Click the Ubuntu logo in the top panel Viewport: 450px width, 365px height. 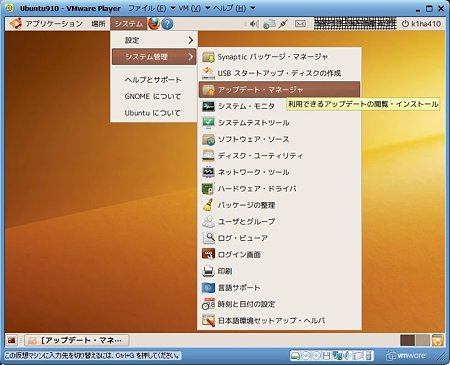[x=16, y=24]
